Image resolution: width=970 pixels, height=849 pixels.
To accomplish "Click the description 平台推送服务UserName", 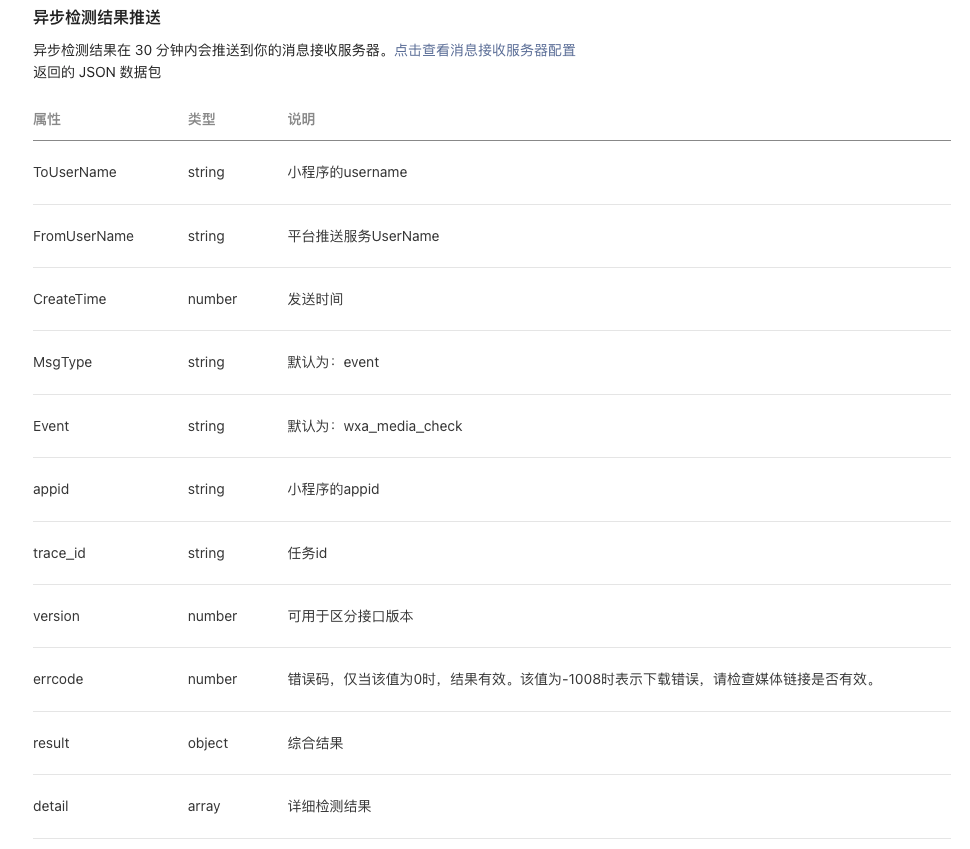I will [363, 236].
